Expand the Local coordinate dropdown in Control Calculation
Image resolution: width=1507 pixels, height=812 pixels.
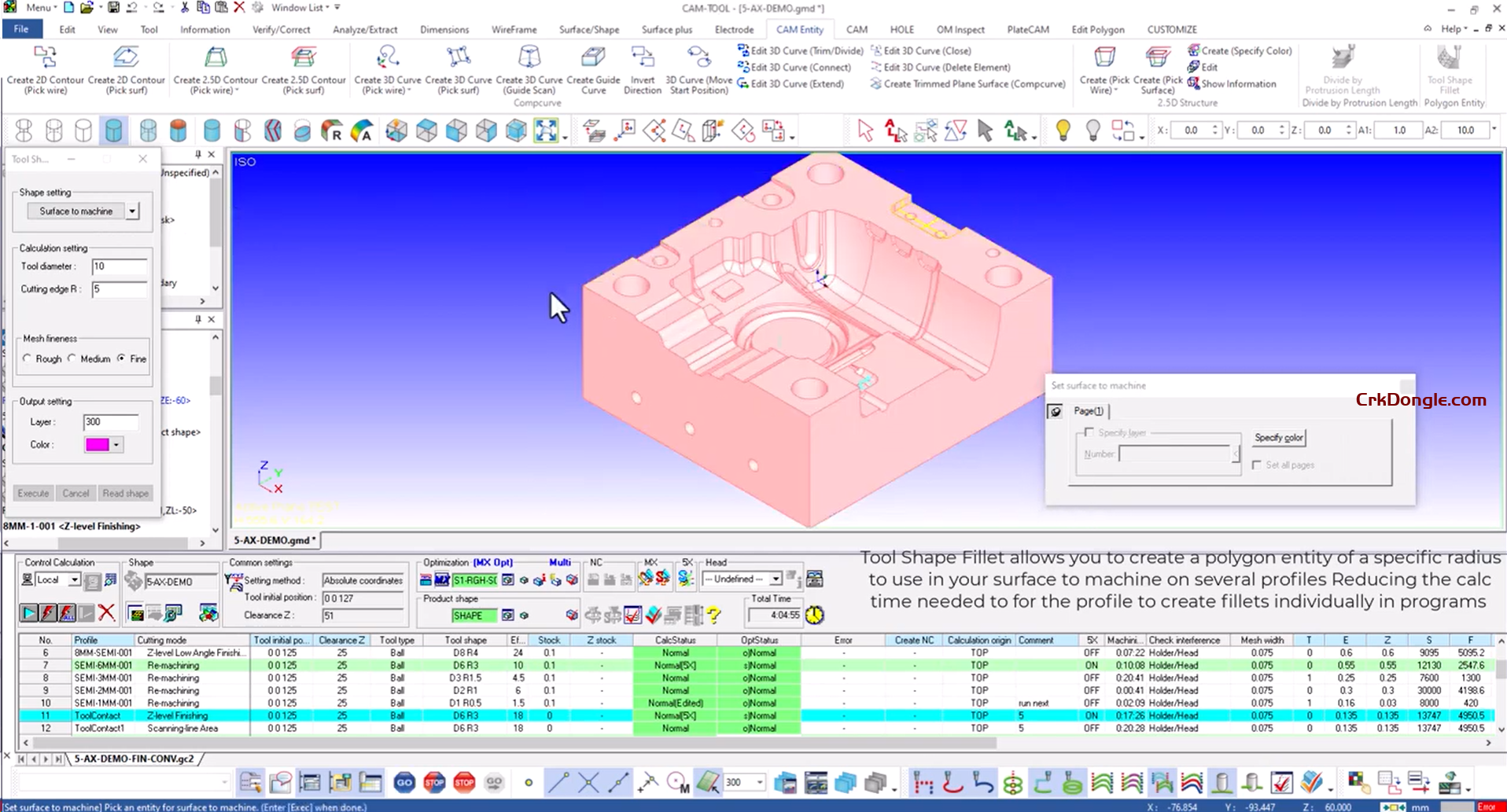click(75, 579)
